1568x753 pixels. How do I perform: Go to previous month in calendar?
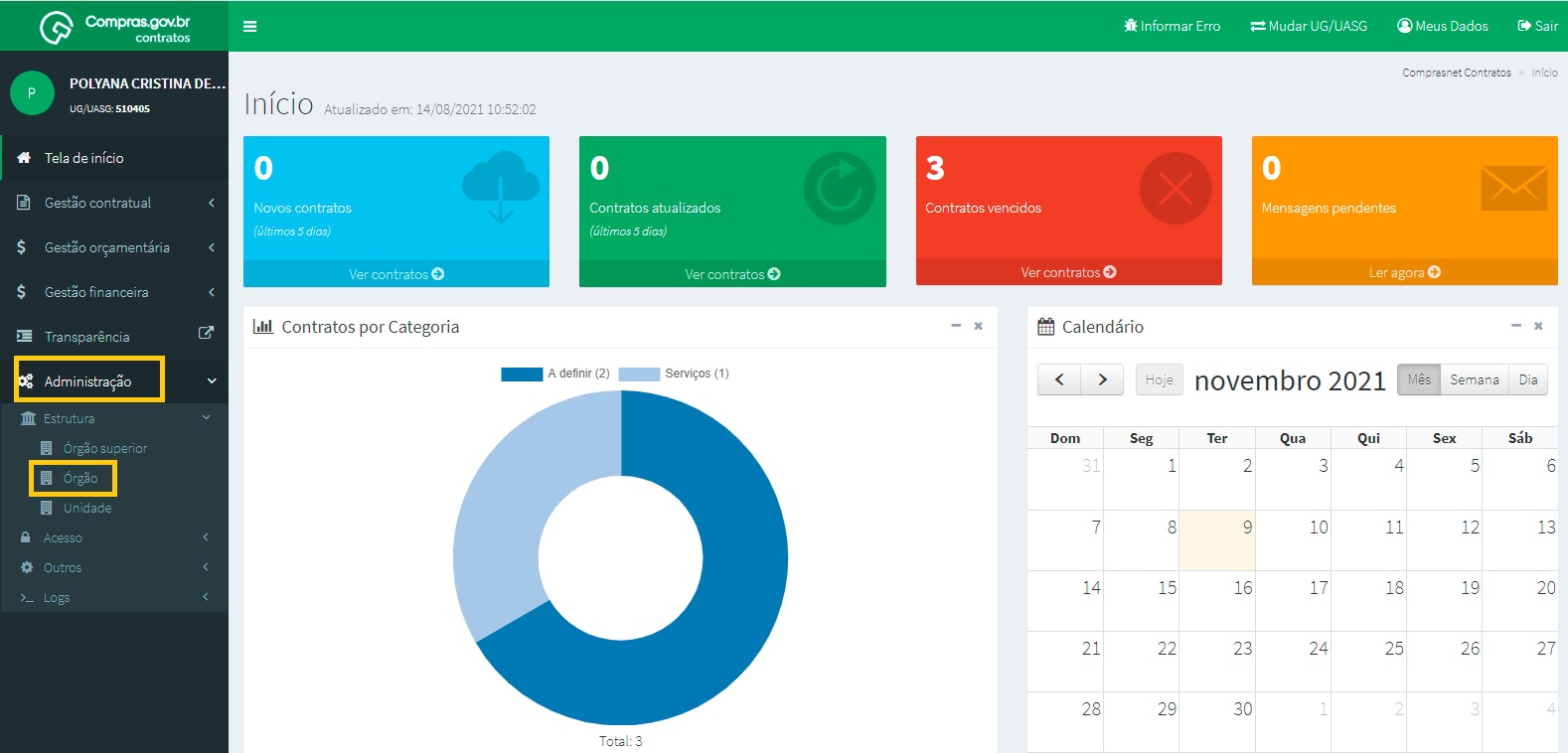pyautogui.click(x=1059, y=379)
